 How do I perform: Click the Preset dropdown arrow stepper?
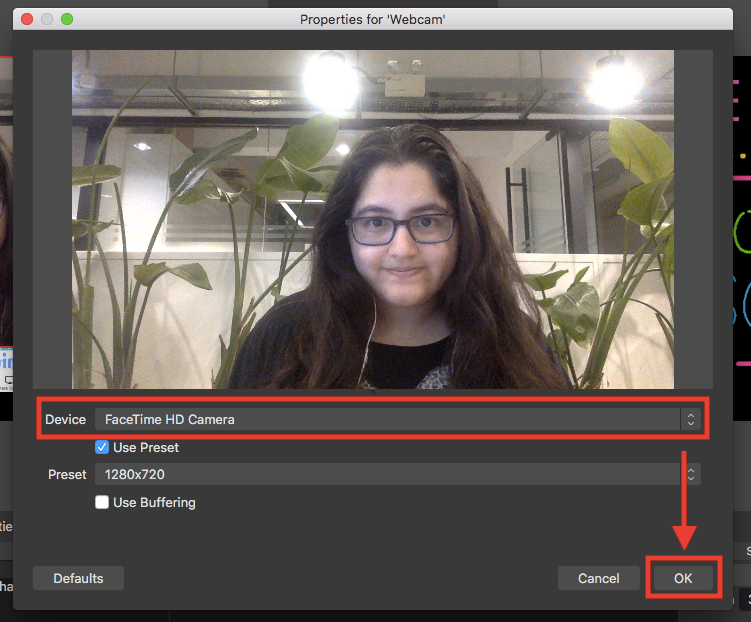coord(691,475)
